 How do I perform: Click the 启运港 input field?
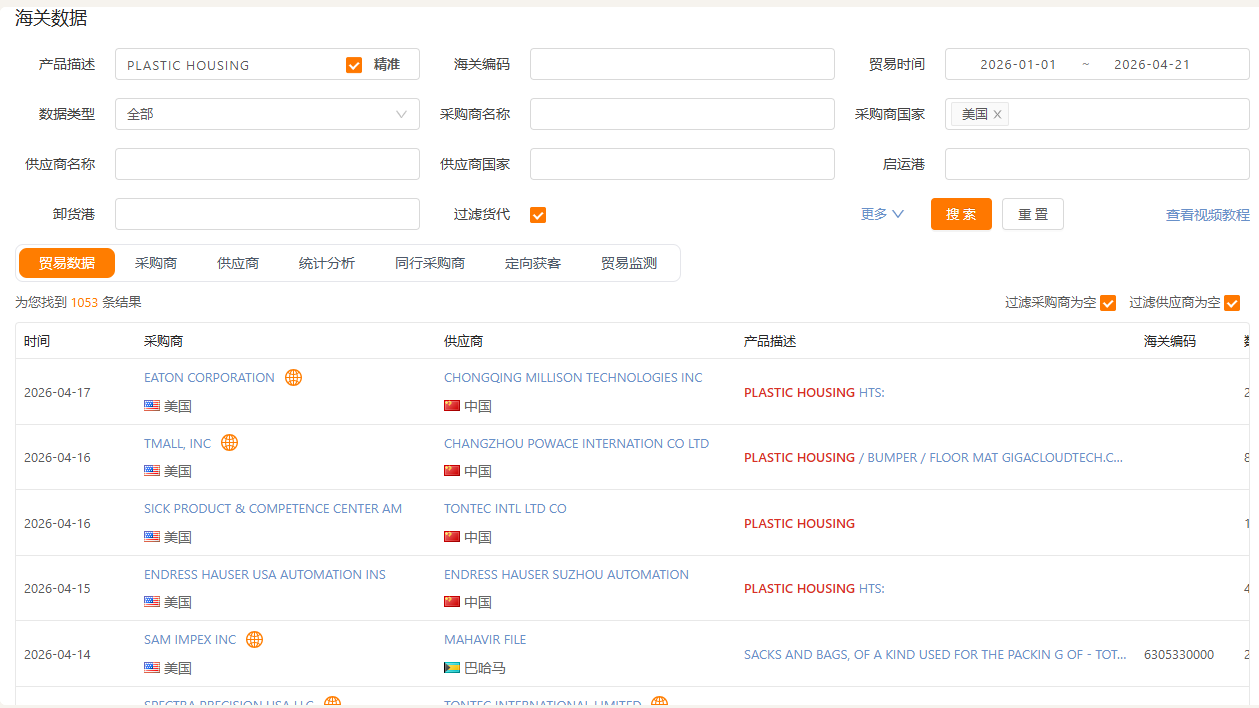[x=1097, y=164]
